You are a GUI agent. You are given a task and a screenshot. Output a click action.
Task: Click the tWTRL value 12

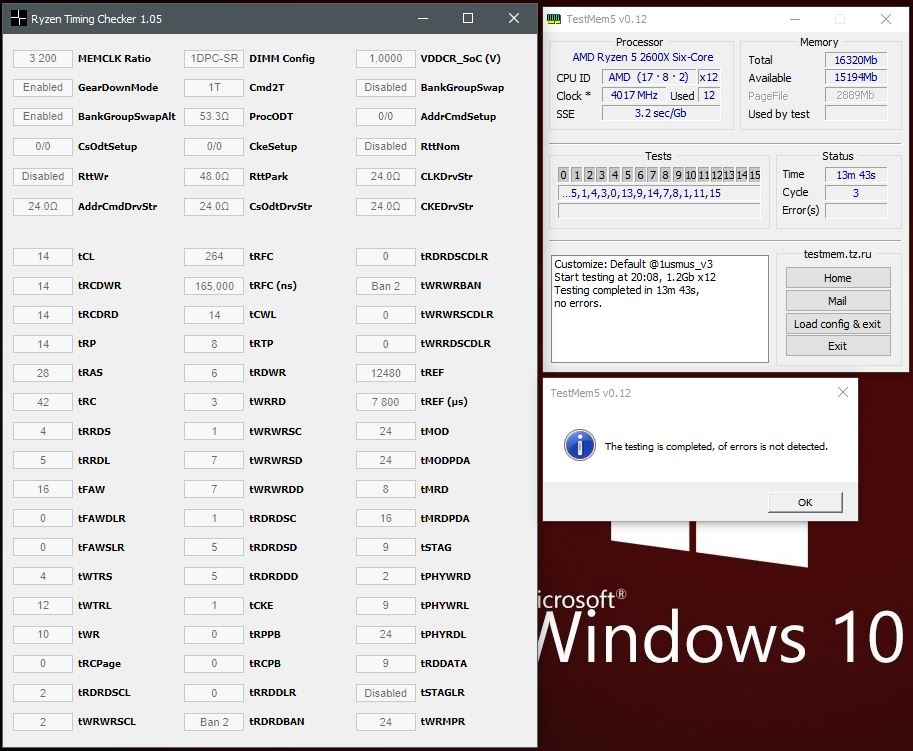tap(43, 605)
